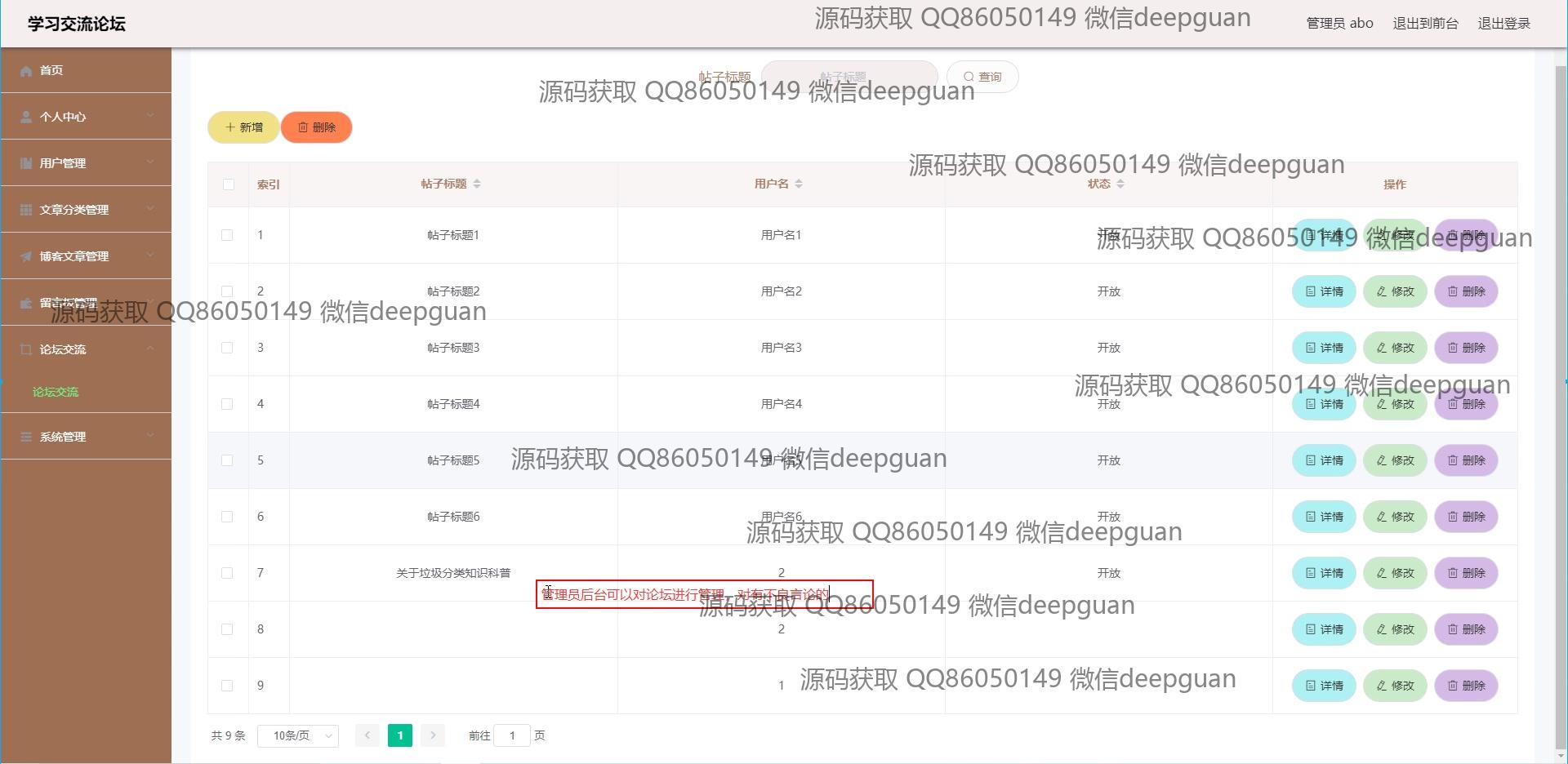View 详情 for row 帖子标题3
The height and width of the screenshot is (764, 1568).
1324,348
